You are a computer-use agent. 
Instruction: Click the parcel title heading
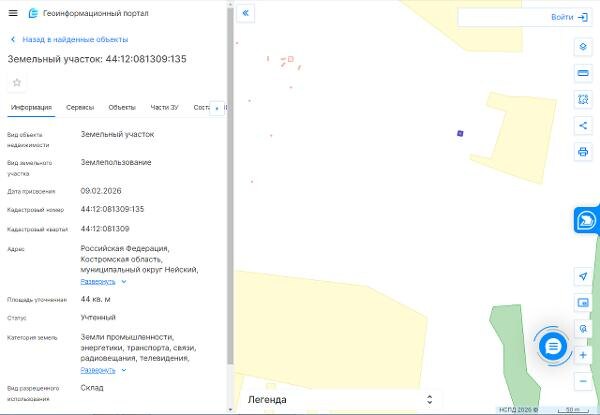(97, 59)
